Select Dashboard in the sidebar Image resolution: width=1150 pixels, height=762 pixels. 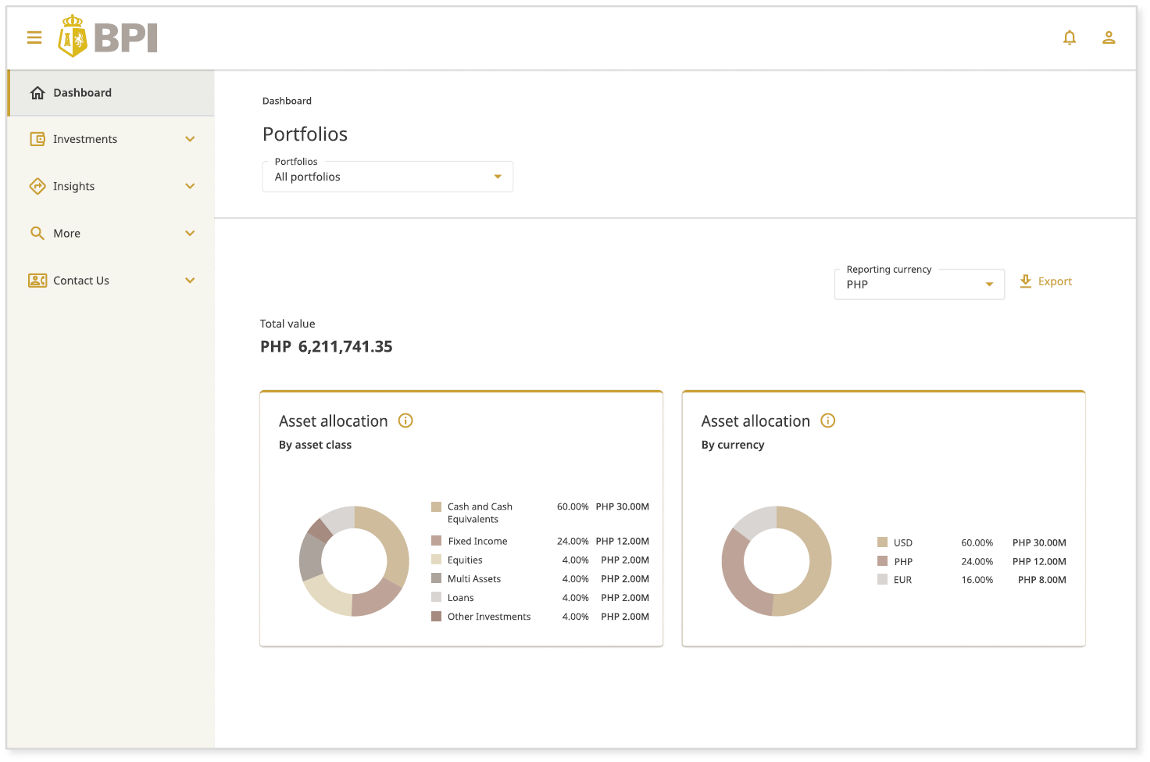[x=82, y=93]
